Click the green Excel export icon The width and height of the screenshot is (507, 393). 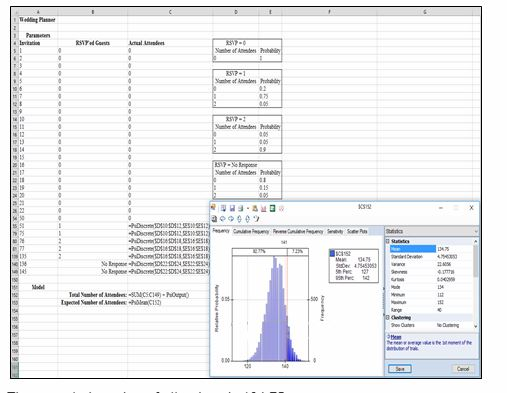pyautogui.click(x=272, y=208)
